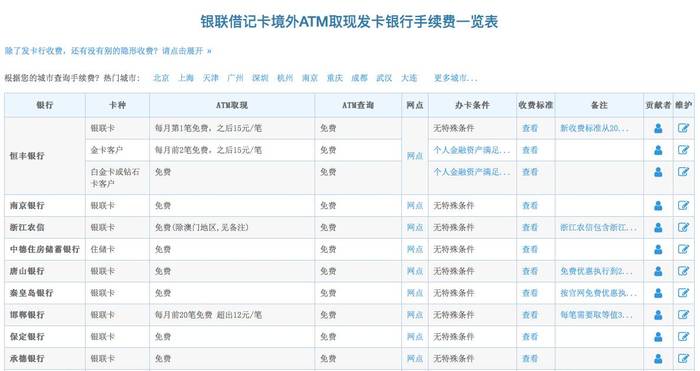Click the contributor icon for 保定银行 row
The width and height of the screenshot is (700, 371).
click(x=658, y=337)
